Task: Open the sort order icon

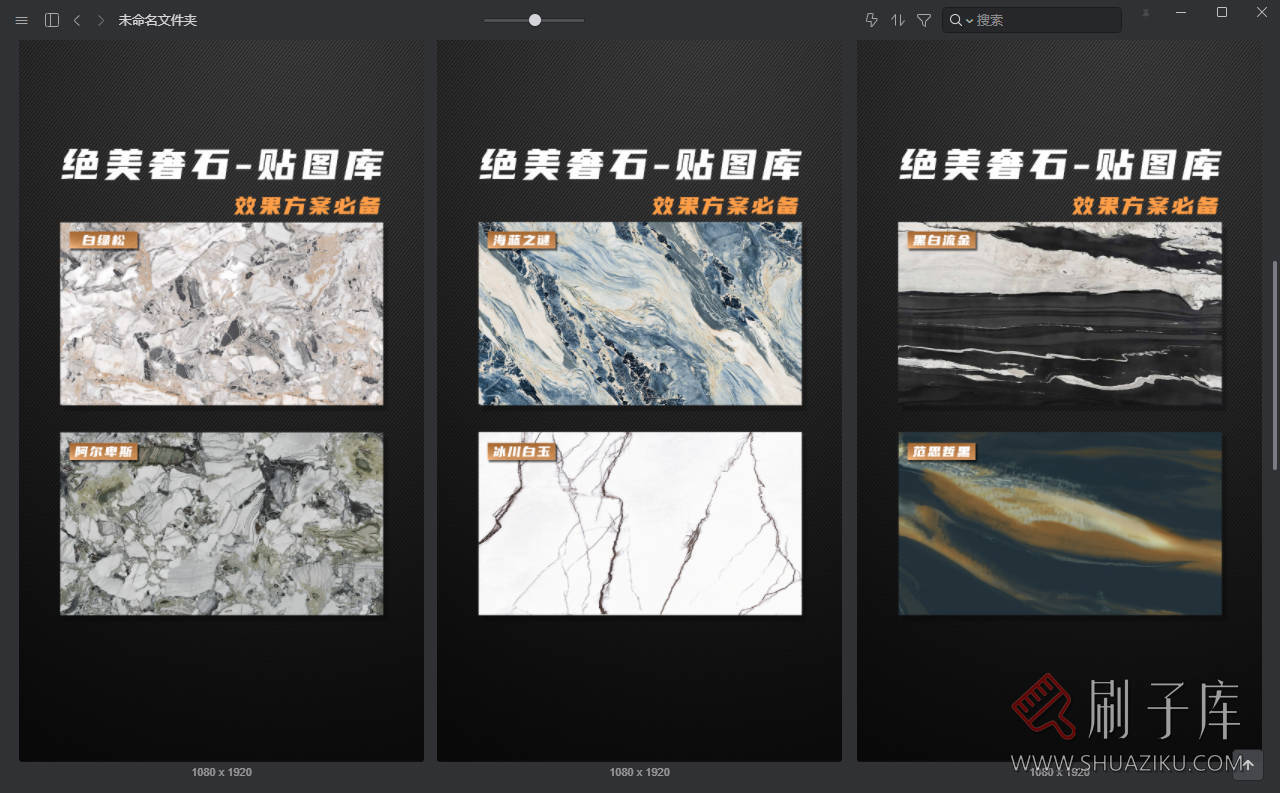Action: tap(897, 19)
